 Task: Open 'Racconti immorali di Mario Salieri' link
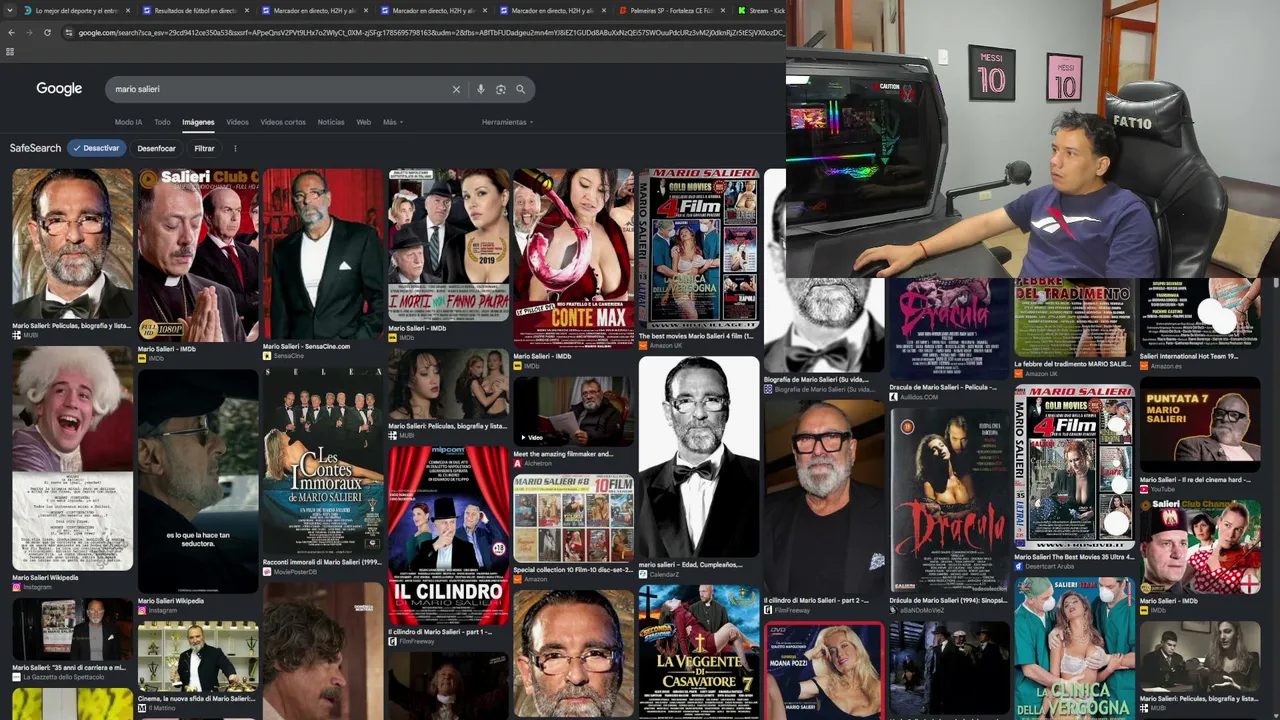pos(321,562)
